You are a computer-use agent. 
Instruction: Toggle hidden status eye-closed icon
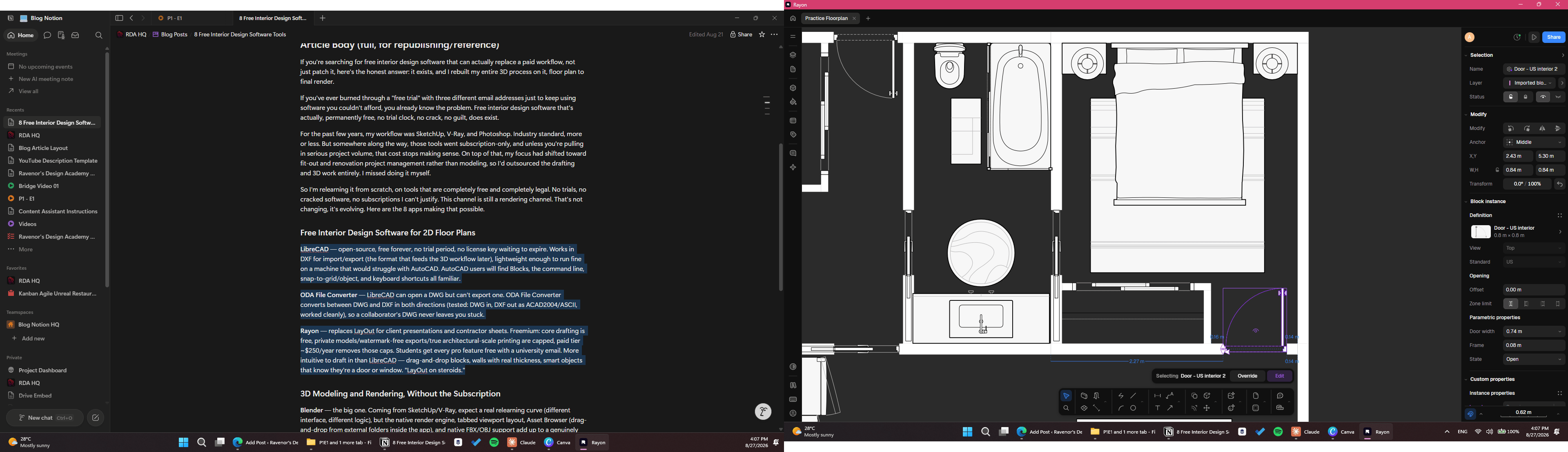(1558, 97)
